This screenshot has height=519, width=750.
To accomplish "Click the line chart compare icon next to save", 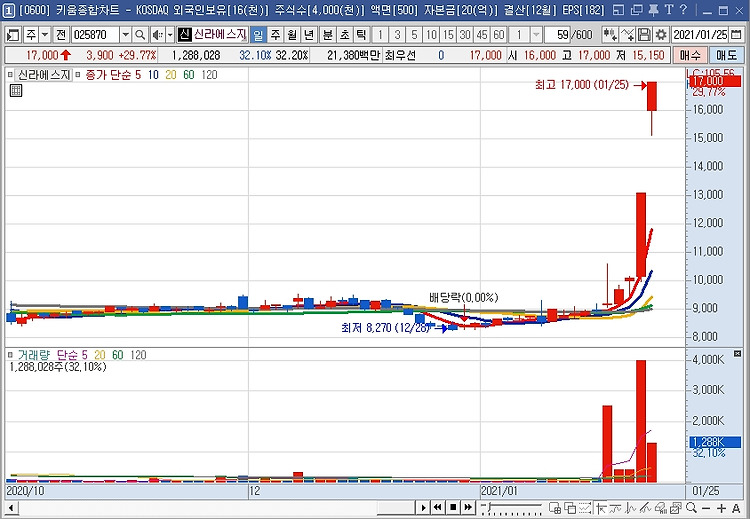I will pos(628,34).
